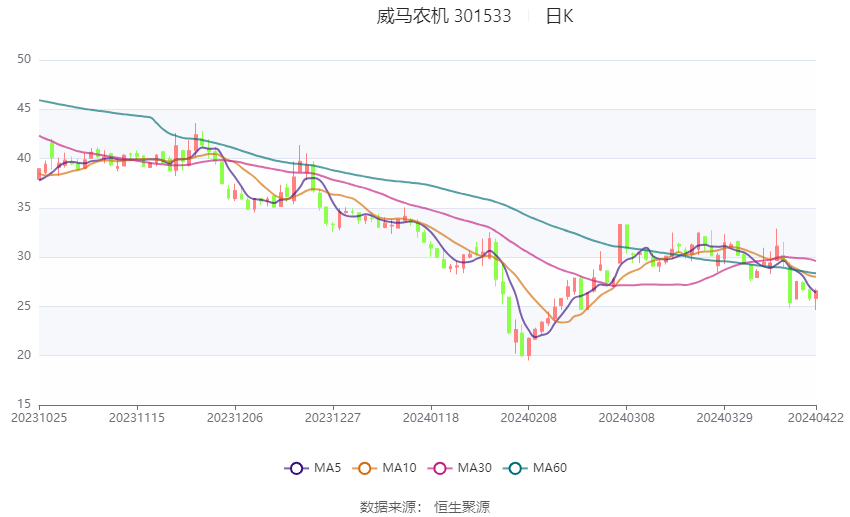
Task: Hide the MA5 line via its label
Action: point(329,468)
